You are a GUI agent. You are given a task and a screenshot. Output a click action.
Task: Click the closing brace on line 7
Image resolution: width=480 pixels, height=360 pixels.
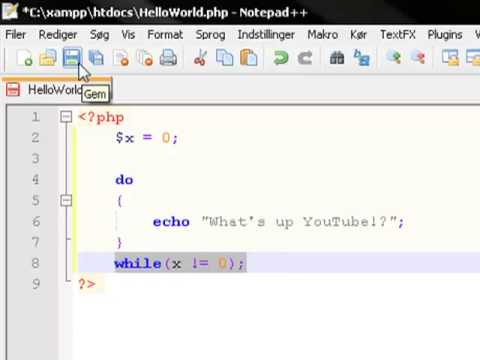point(120,243)
